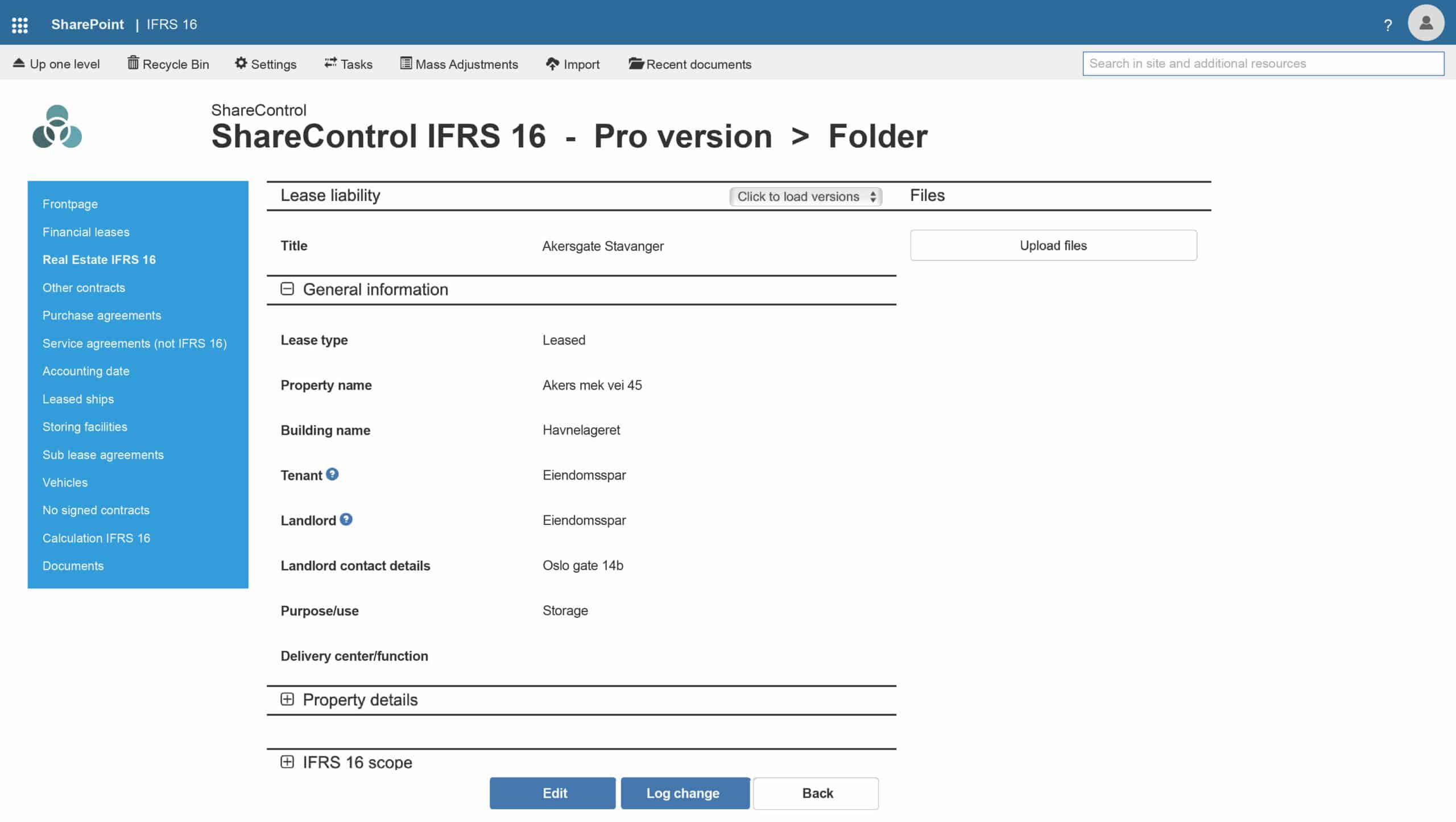The width and height of the screenshot is (1456, 822).
Task: Click the help question mark icon
Action: [1388, 24]
